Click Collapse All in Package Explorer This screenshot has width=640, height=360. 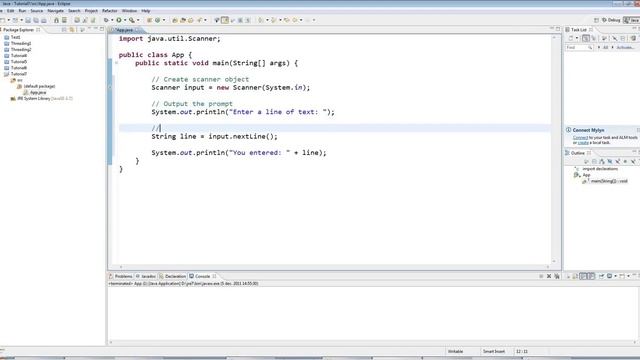[64, 30]
